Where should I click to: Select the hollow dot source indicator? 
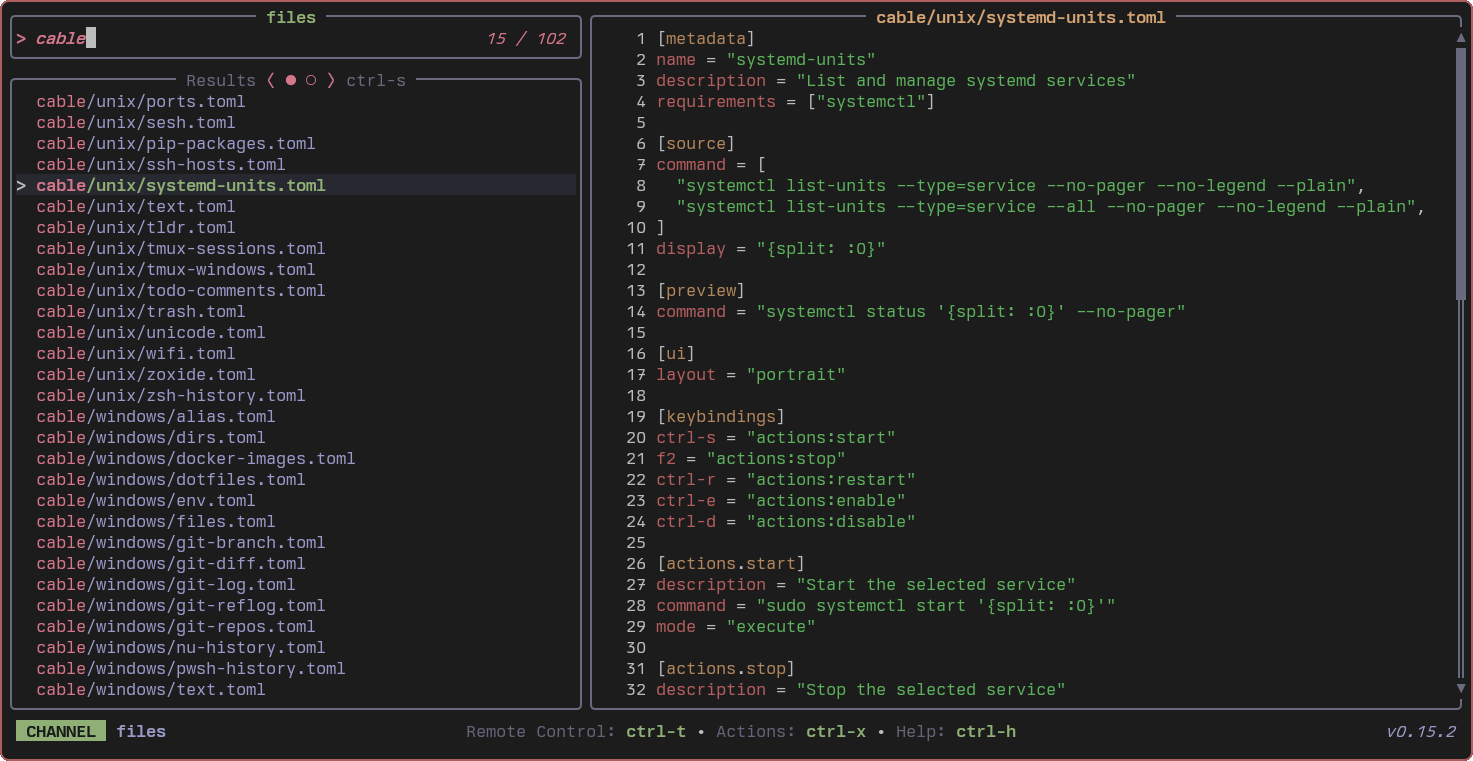[x=311, y=80]
